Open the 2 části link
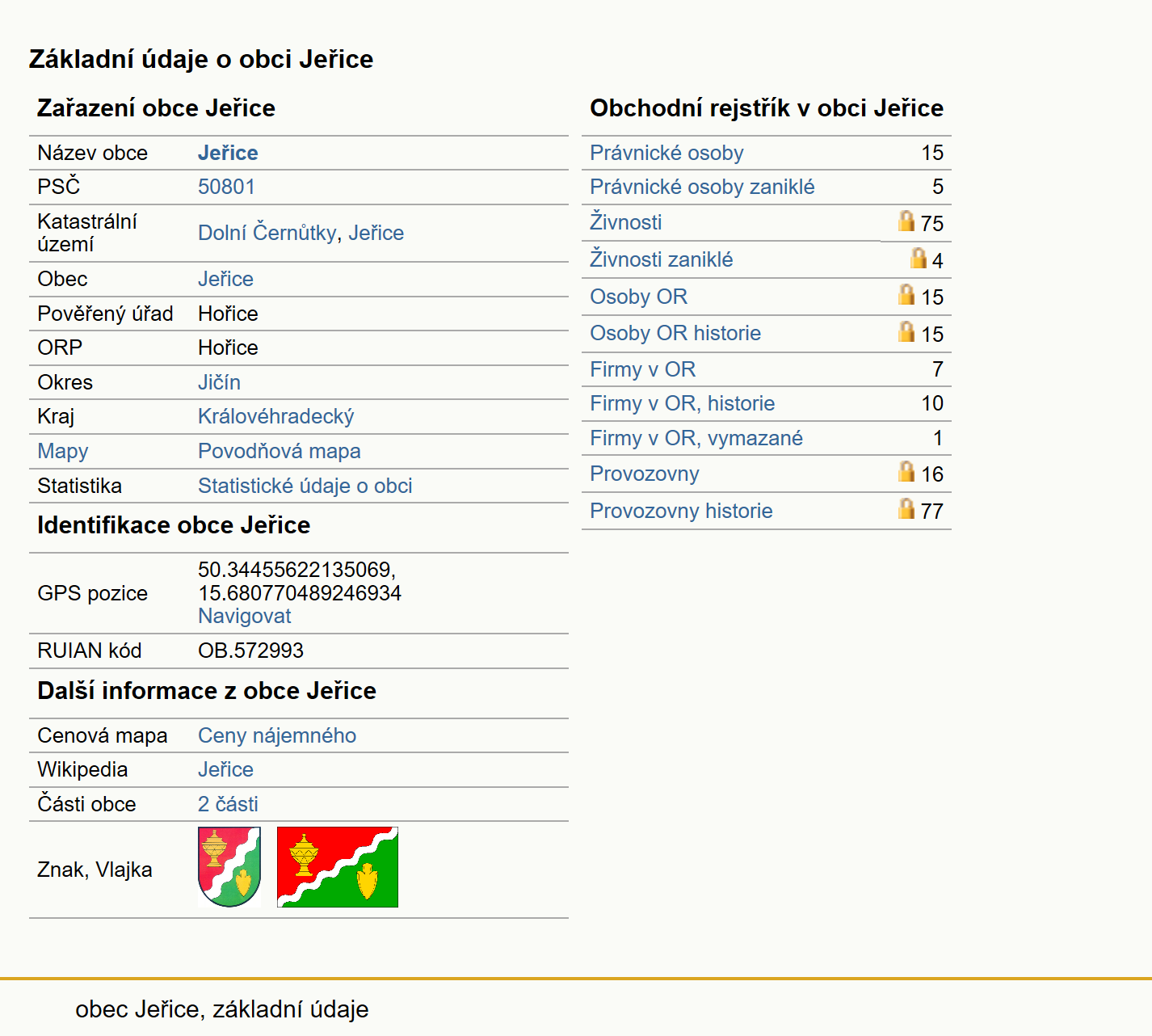Viewport: 1152px width, 1036px height. click(228, 804)
